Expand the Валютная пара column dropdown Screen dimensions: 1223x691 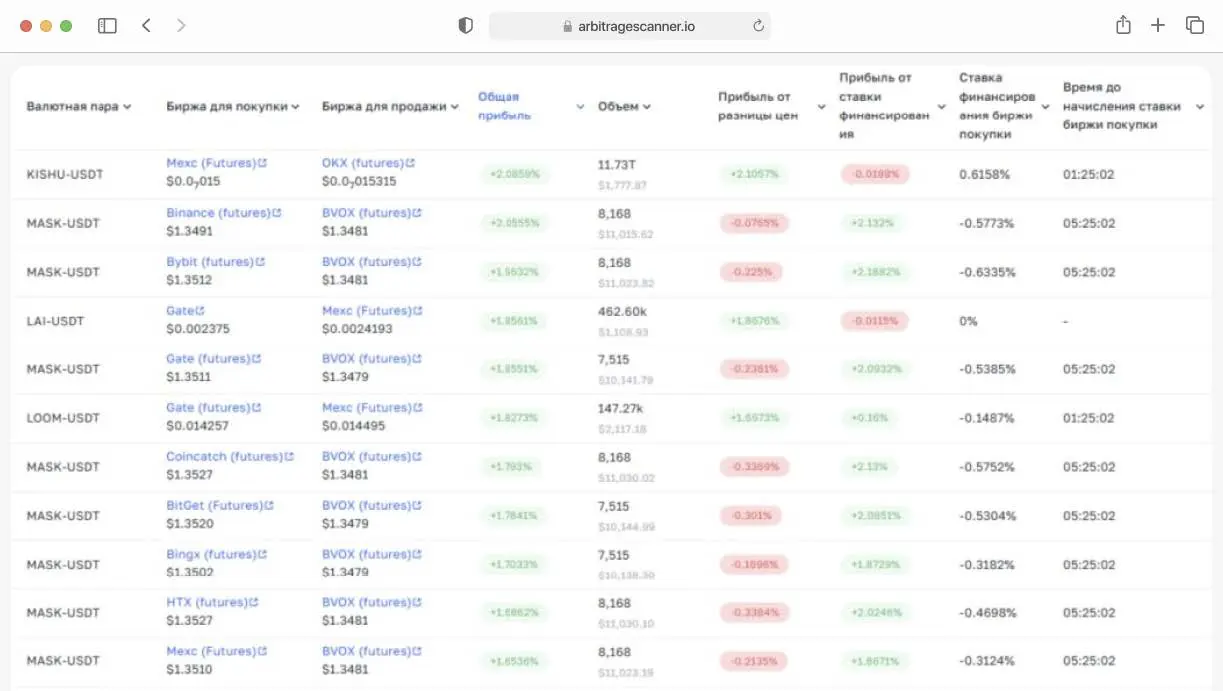coord(127,107)
